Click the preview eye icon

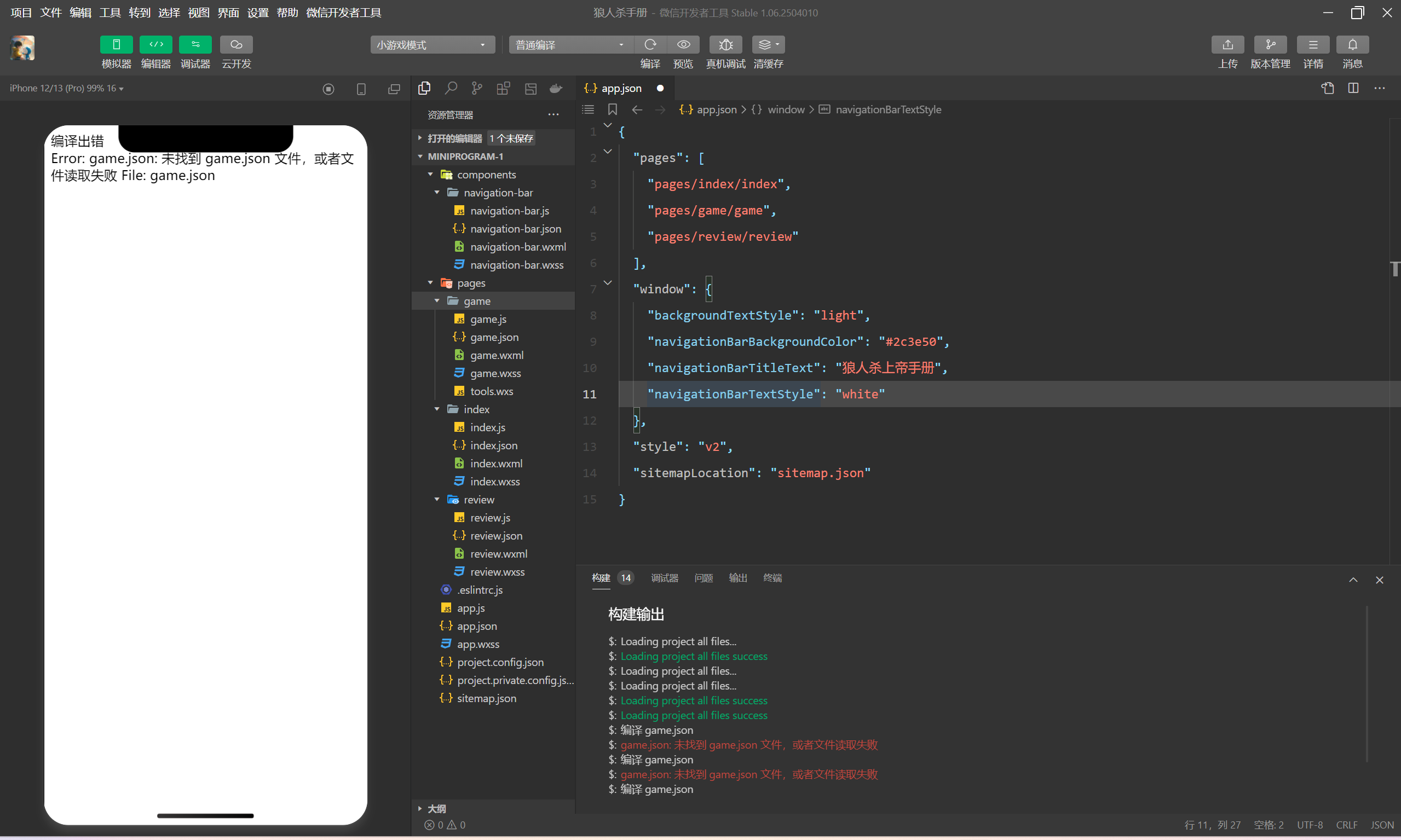683,45
